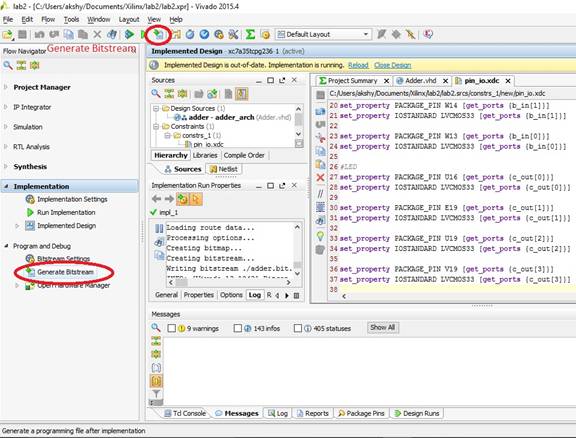The image size is (576, 438).
Task: Toggle comment icon in editor sidebar
Action: [x=320, y=194]
